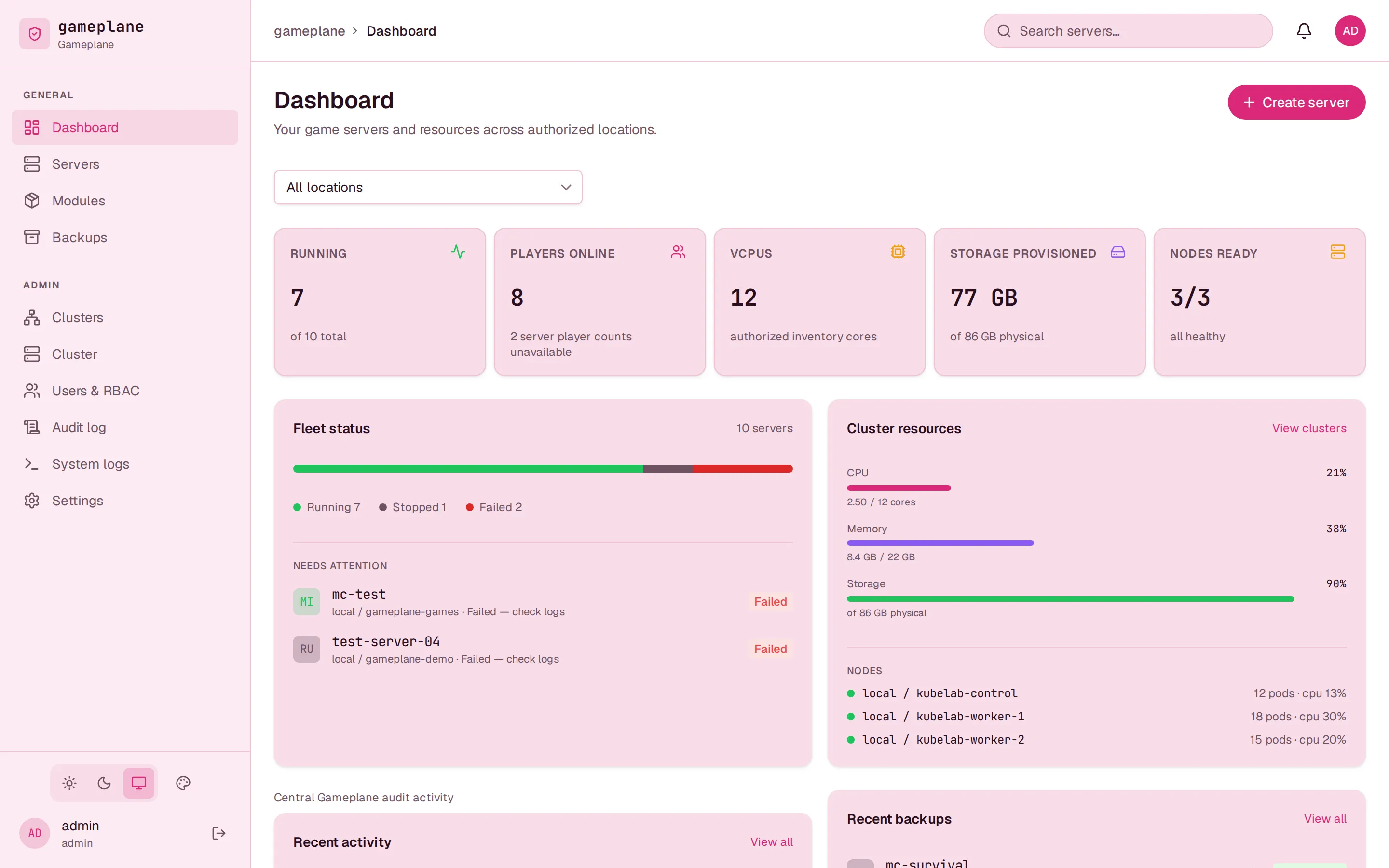Open Clusters admin page
The height and width of the screenshot is (868, 1389).
point(124,317)
